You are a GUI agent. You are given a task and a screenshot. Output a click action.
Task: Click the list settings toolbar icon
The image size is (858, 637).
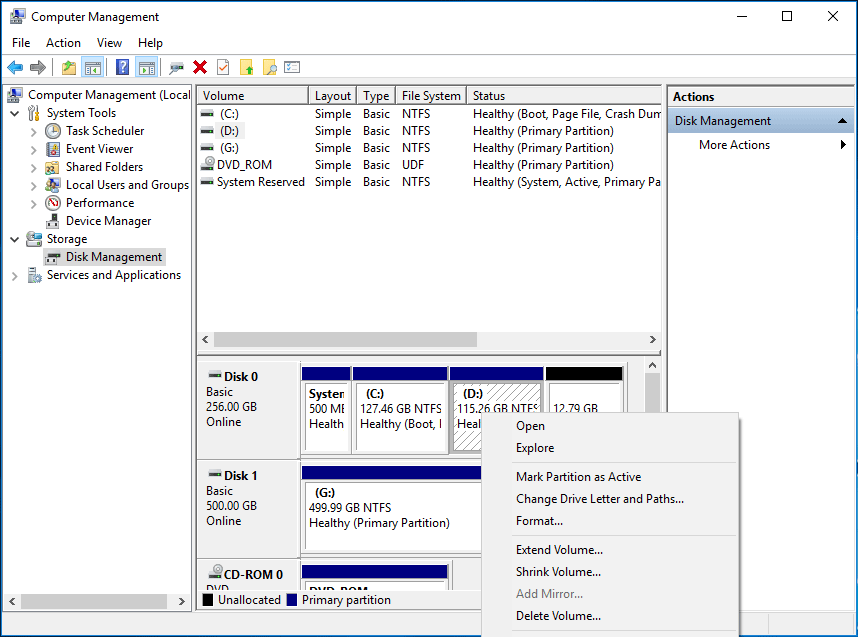[x=292, y=67]
